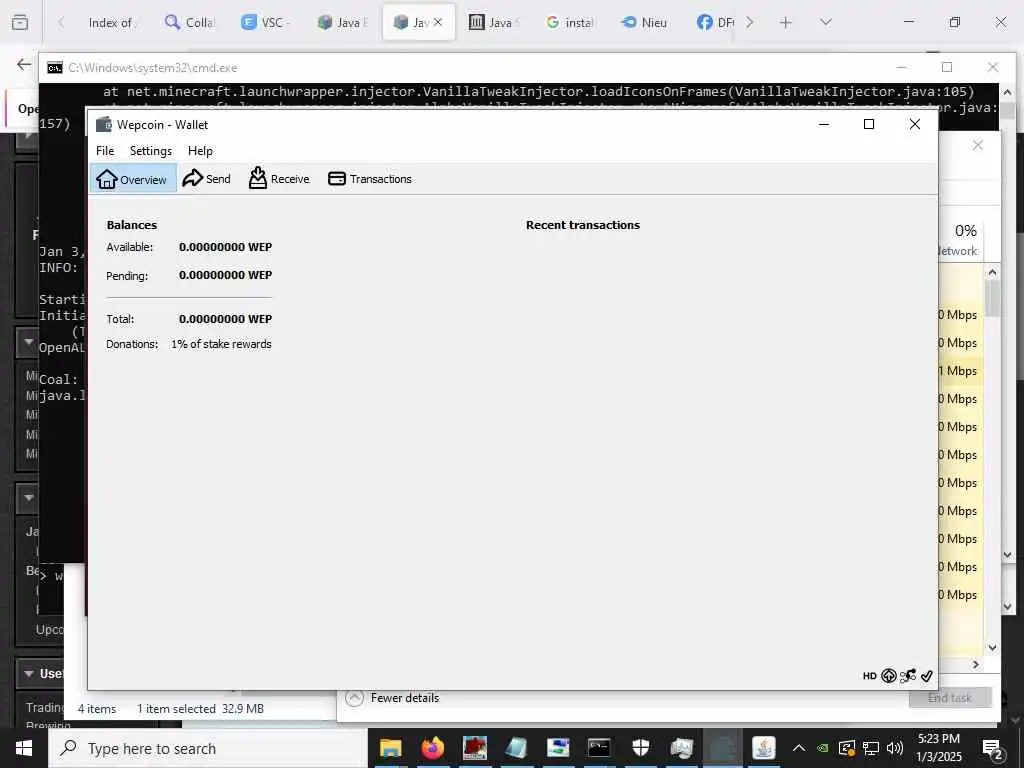Open the notification center

[992, 748]
